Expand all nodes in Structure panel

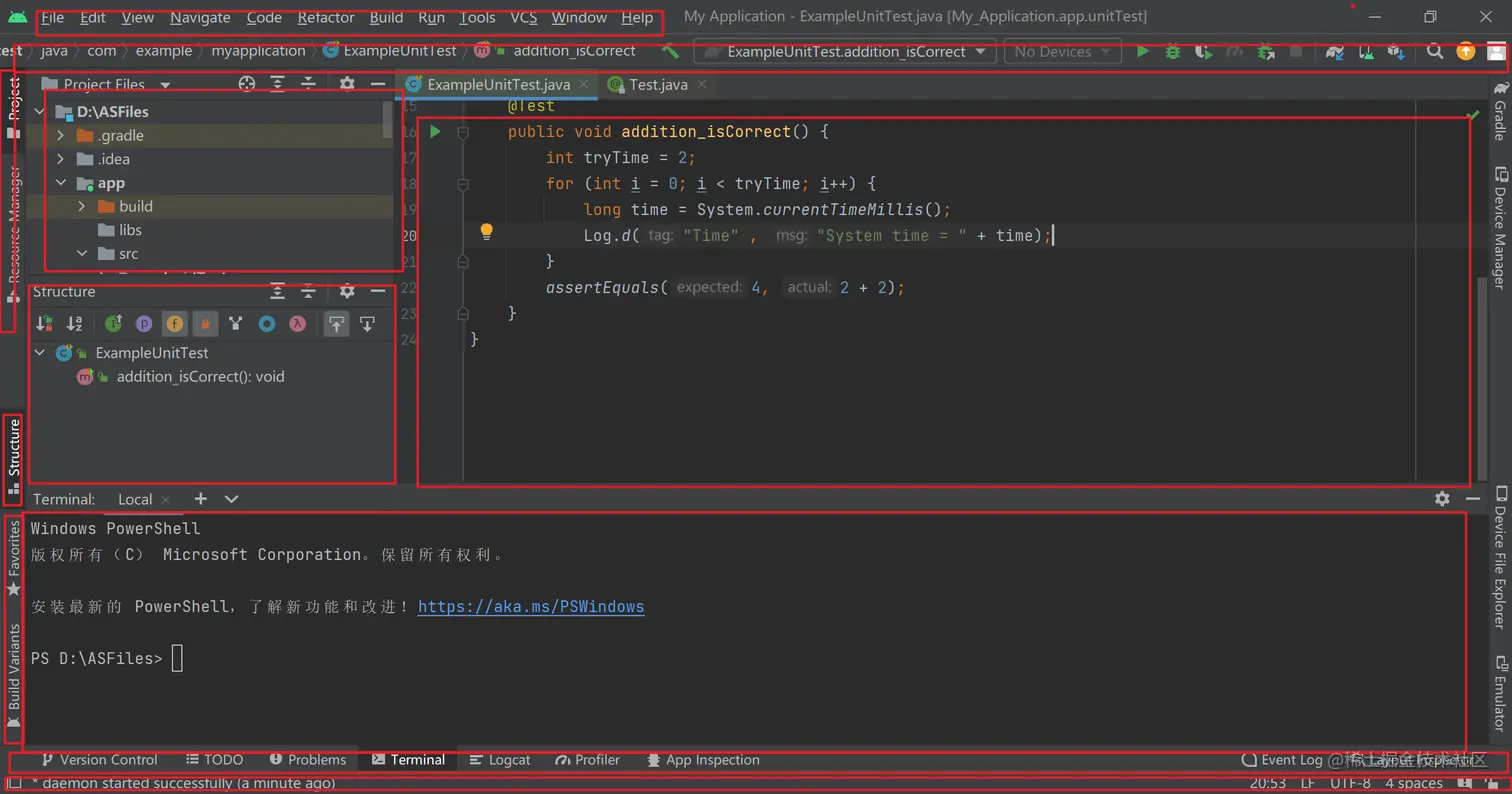[x=278, y=292]
